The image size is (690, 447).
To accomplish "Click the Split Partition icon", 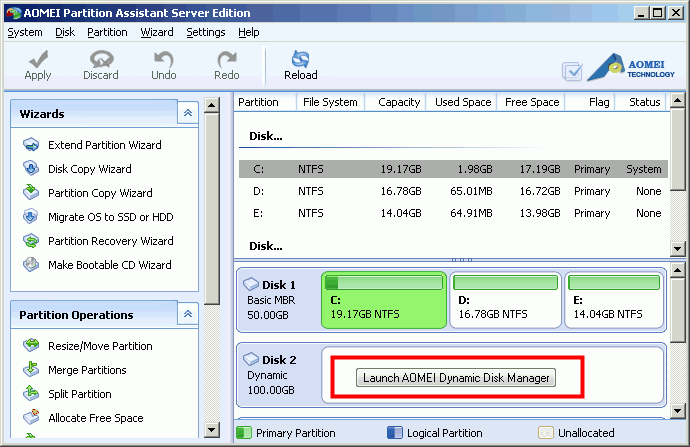I will click(x=31, y=393).
